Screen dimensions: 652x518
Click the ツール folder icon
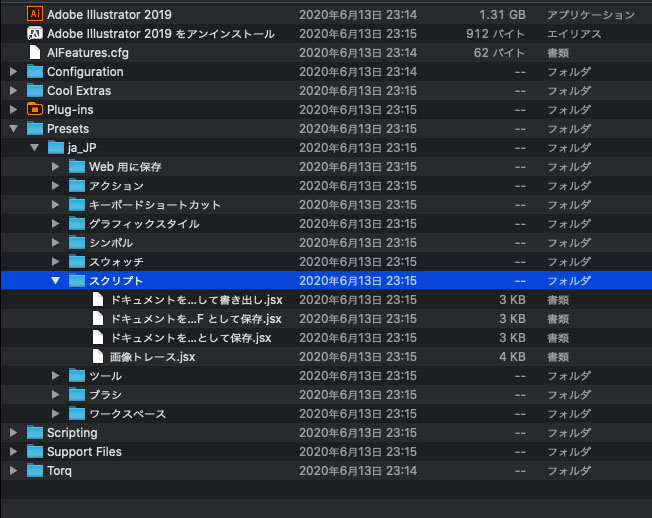point(77,375)
